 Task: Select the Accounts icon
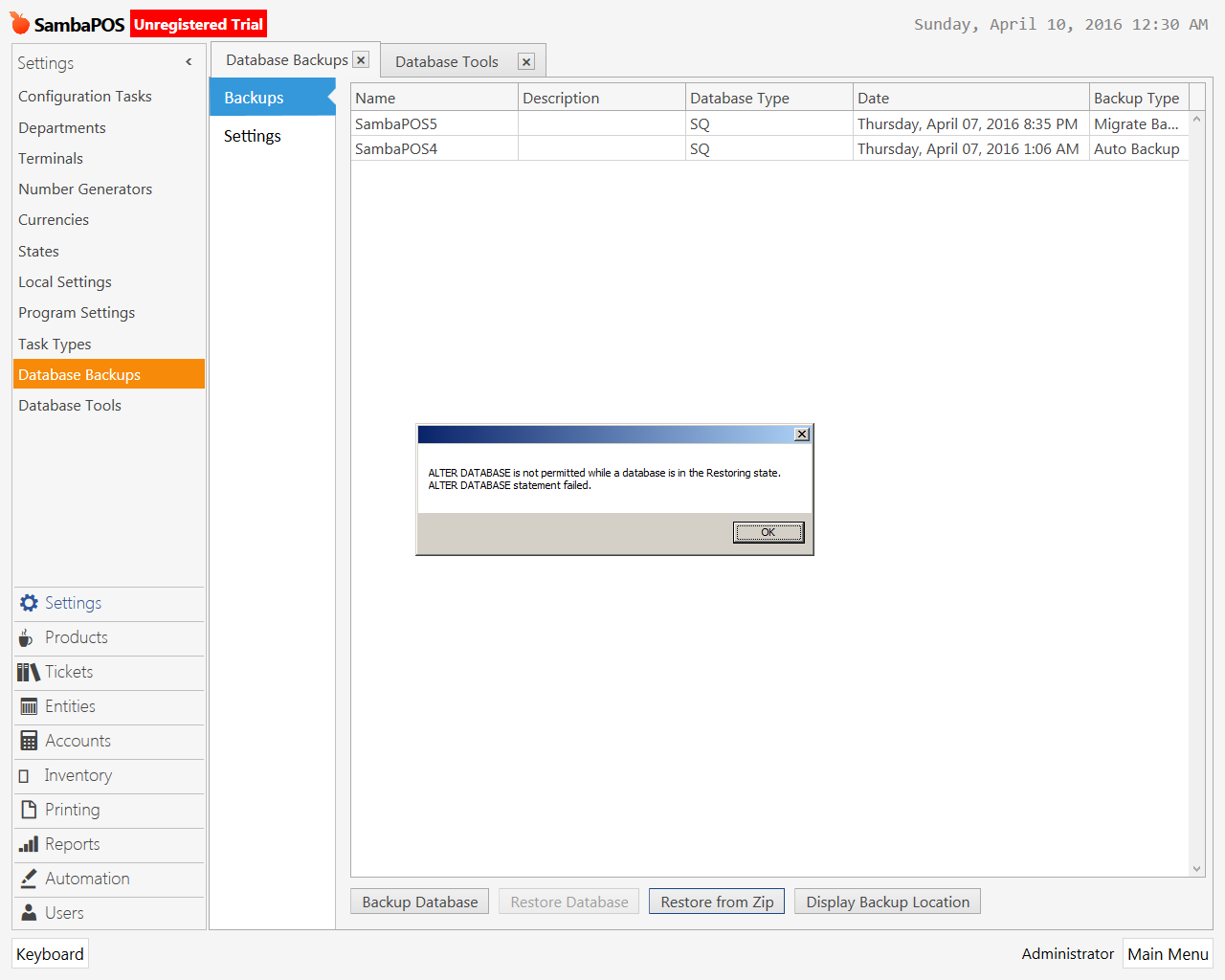pos(28,741)
